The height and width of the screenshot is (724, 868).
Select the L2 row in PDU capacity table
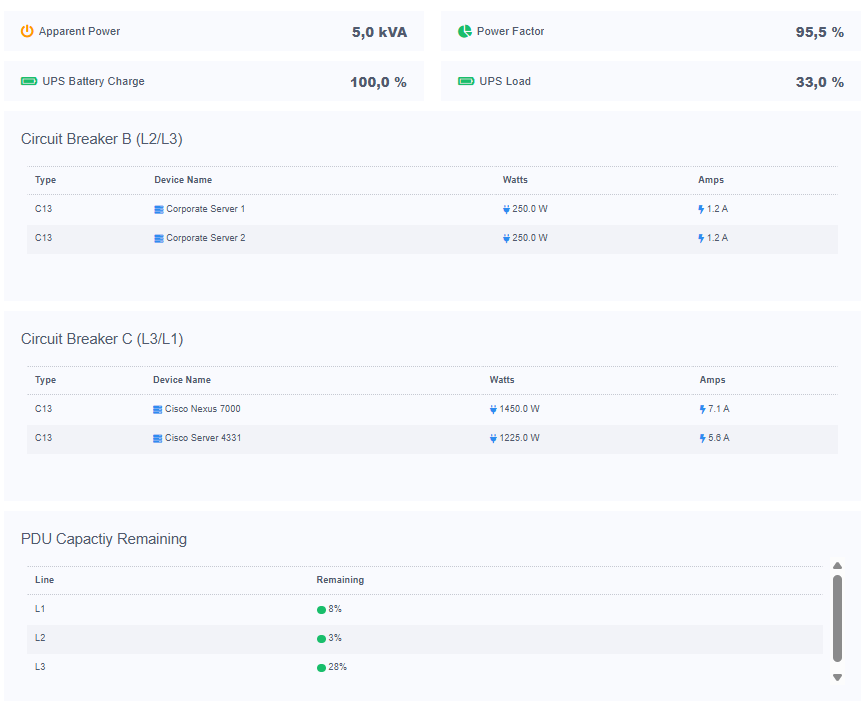pos(40,638)
